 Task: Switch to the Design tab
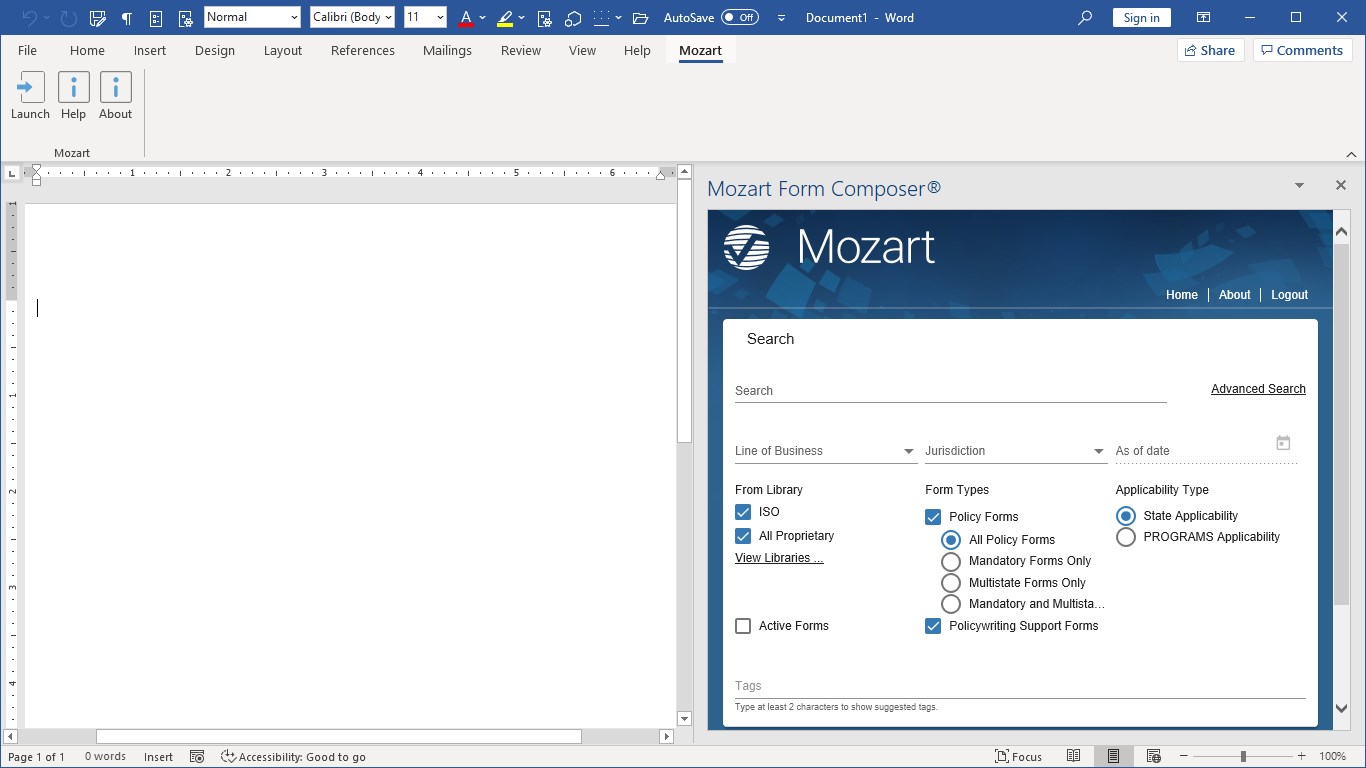point(215,51)
